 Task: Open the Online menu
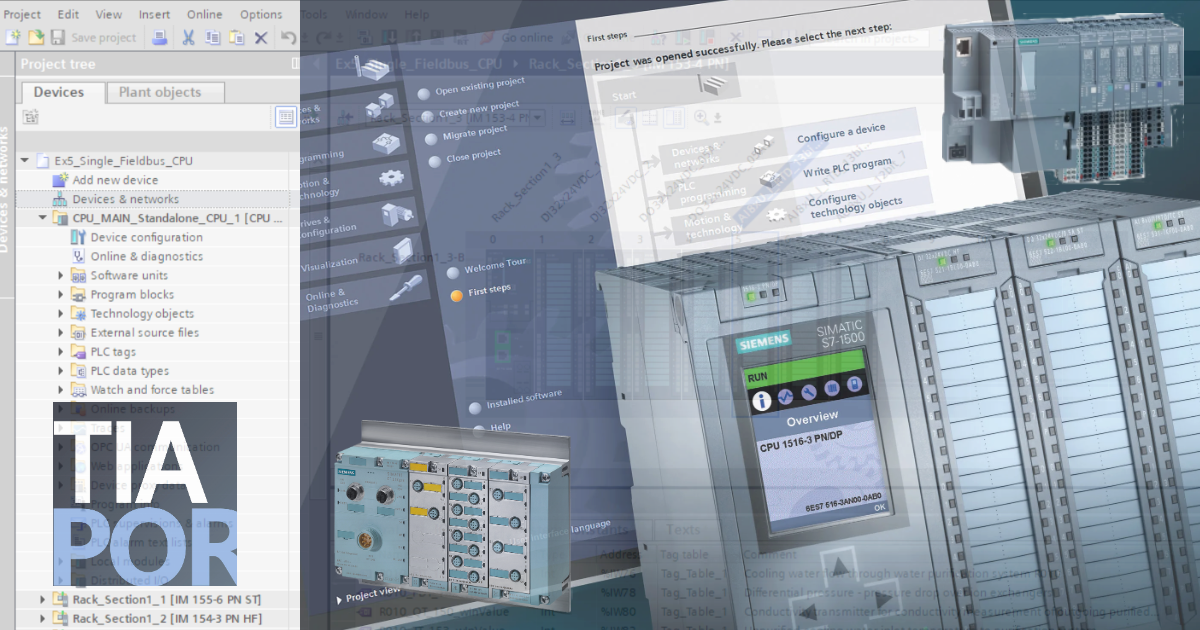203,14
